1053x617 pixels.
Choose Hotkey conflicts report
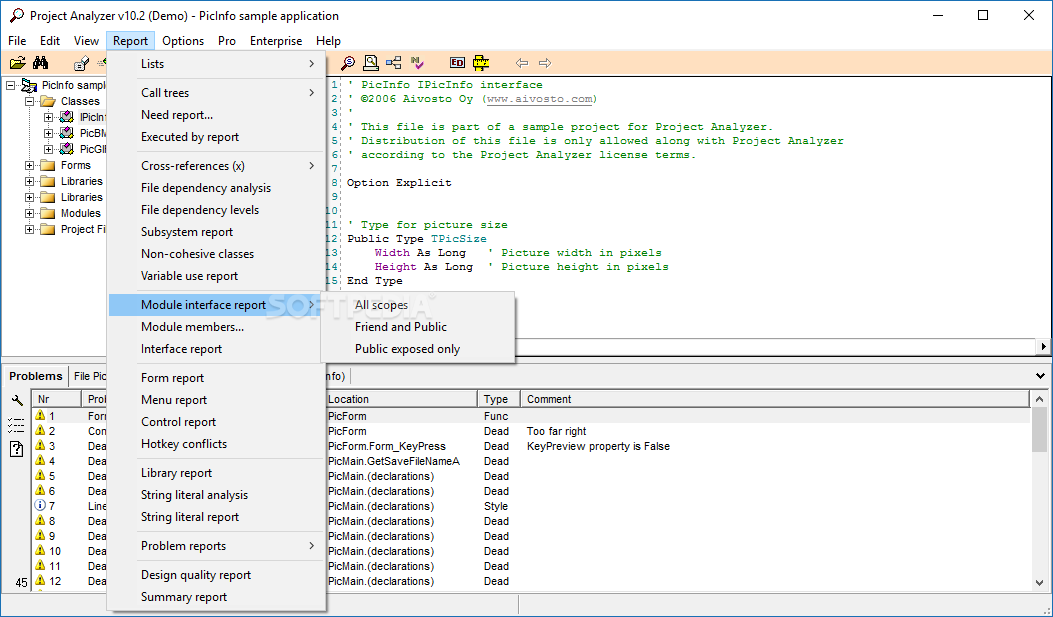point(216,444)
